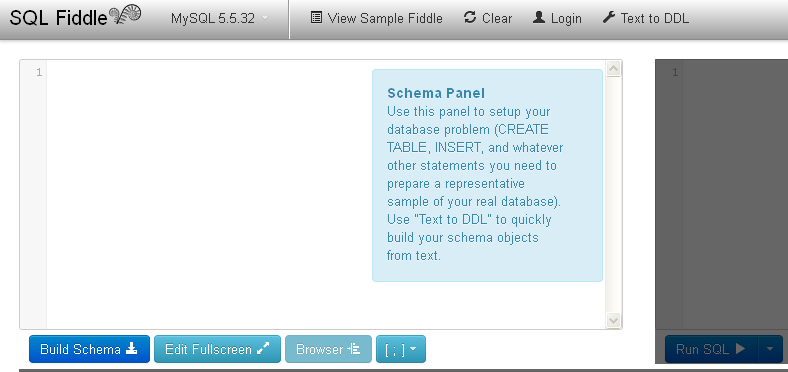The image size is (788, 372).
Task: Click the SQL Fiddle fern logo icon
Action: (125, 16)
